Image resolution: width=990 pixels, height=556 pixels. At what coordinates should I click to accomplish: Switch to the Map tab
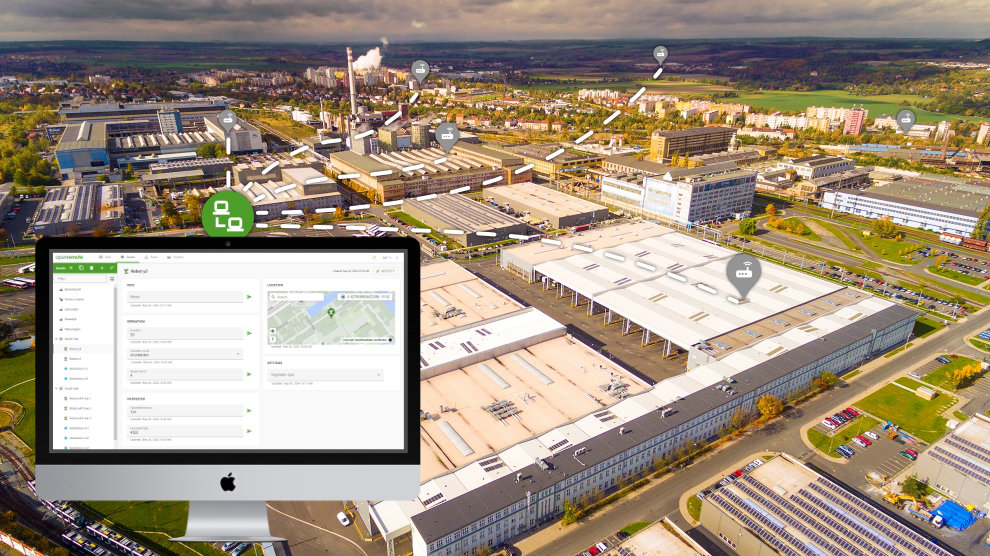pos(105,257)
